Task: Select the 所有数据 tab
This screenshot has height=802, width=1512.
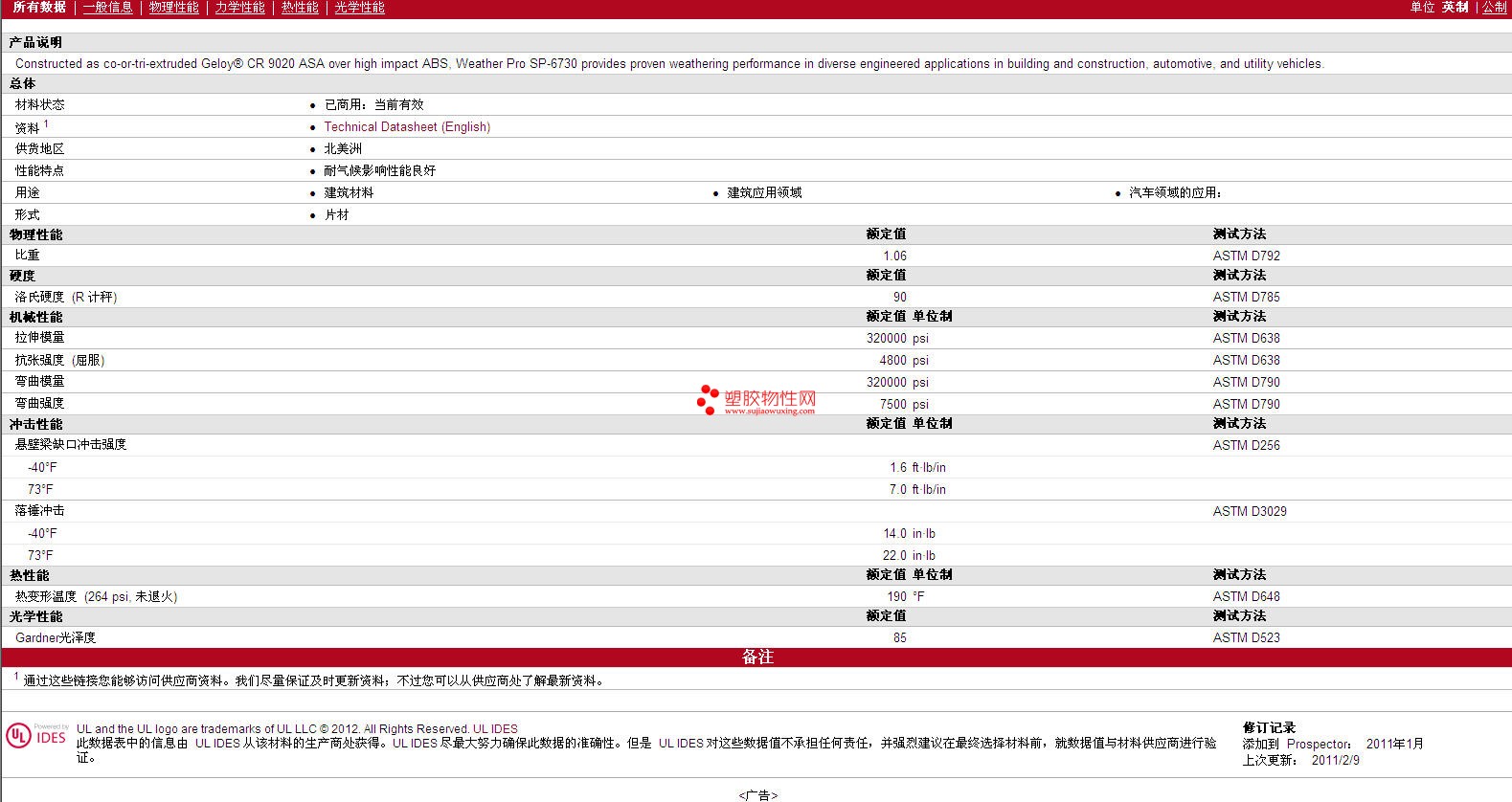Action: pyautogui.click(x=39, y=7)
